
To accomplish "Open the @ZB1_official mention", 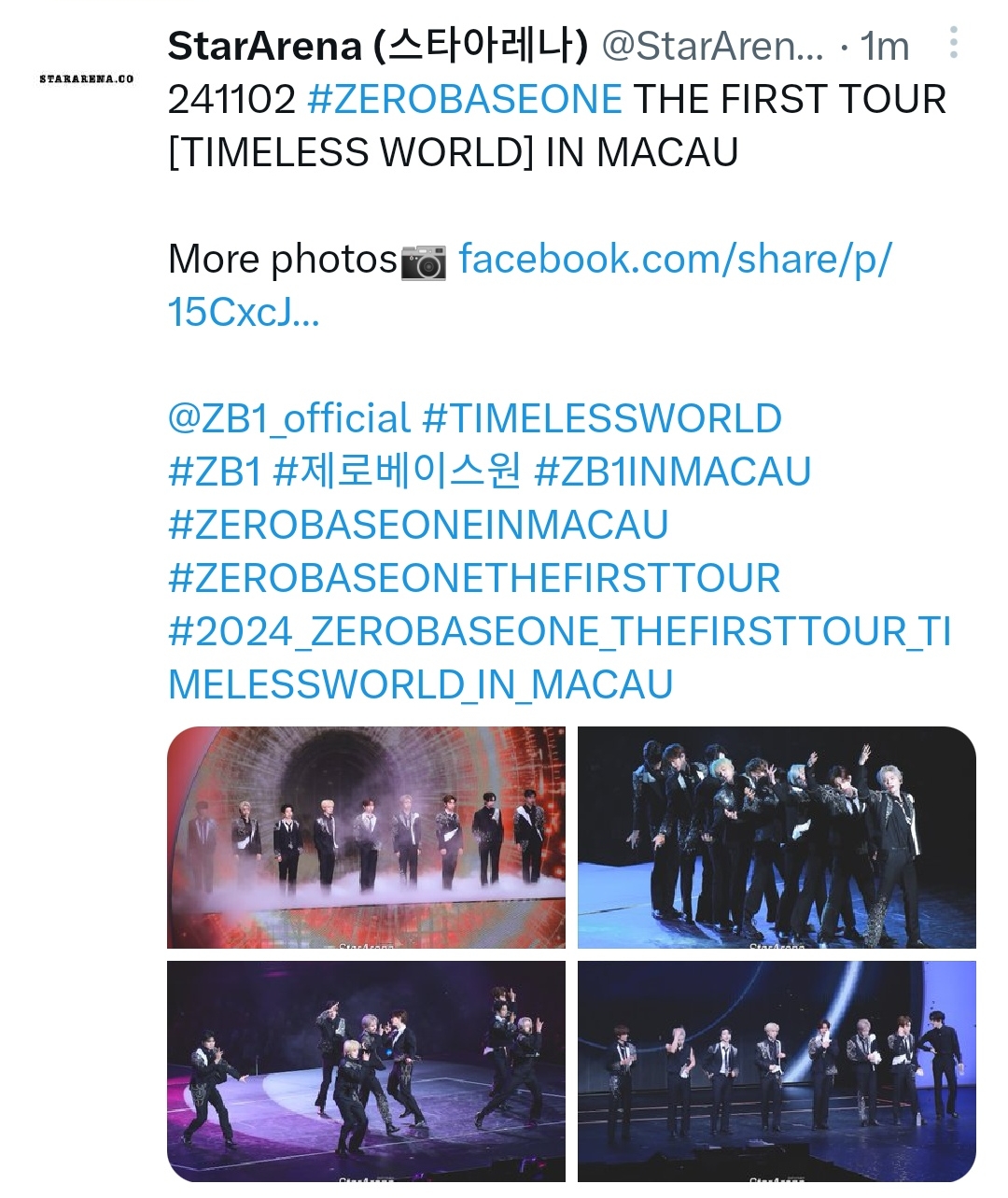I will 289,418.
